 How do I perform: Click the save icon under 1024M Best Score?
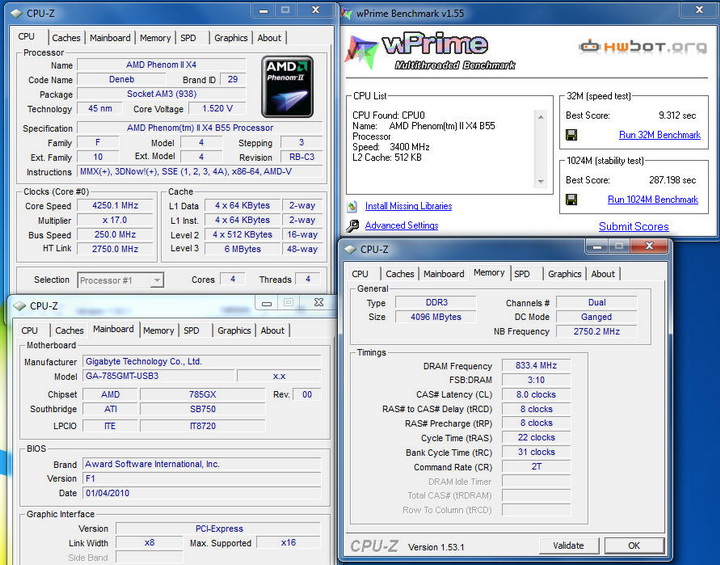(x=571, y=199)
